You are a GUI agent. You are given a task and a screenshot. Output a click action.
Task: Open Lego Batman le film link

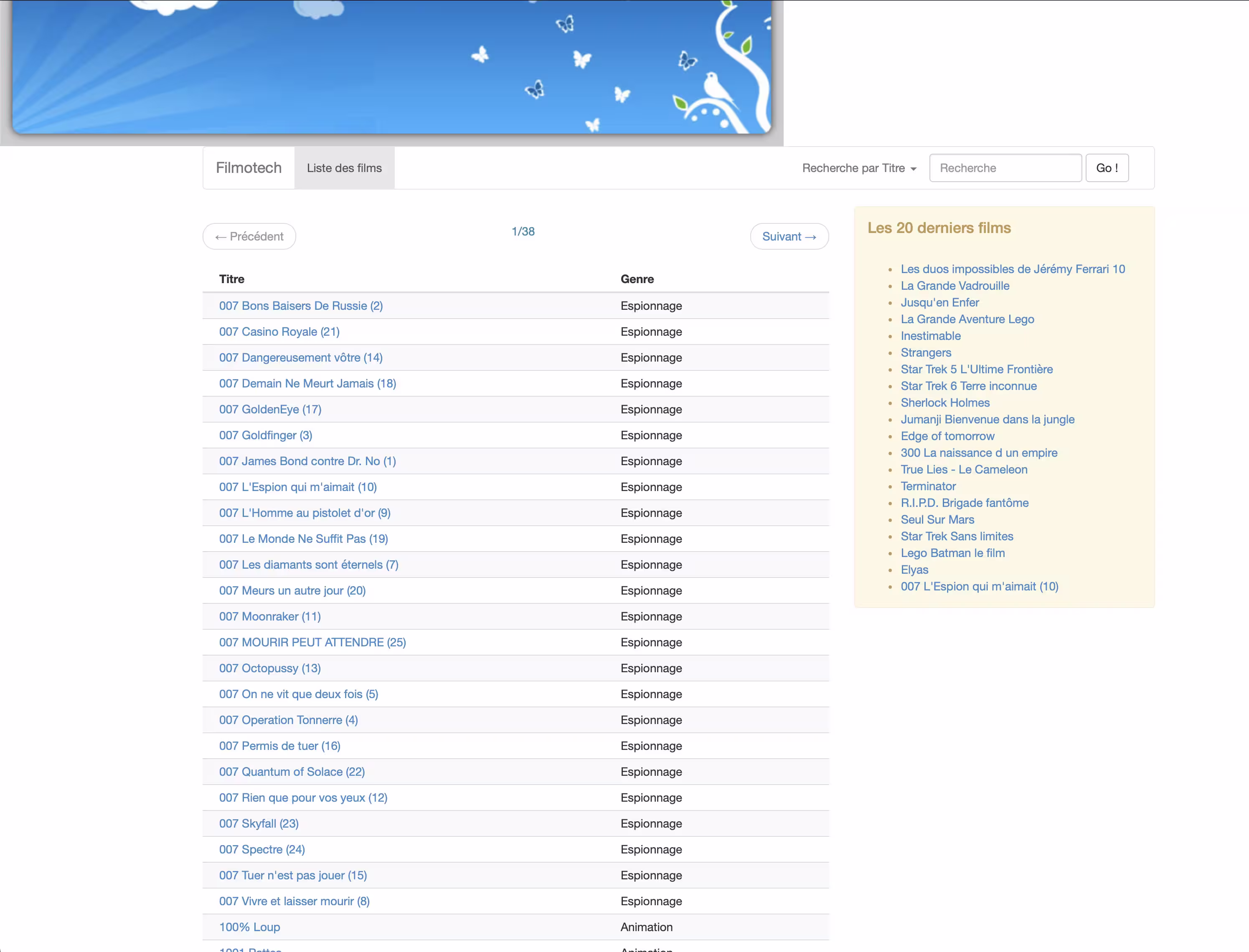click(x=952, y=553)
